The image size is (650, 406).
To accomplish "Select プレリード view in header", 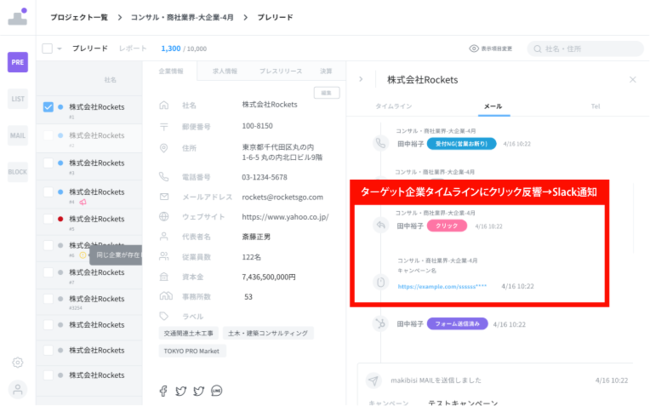I will (90, 49).
